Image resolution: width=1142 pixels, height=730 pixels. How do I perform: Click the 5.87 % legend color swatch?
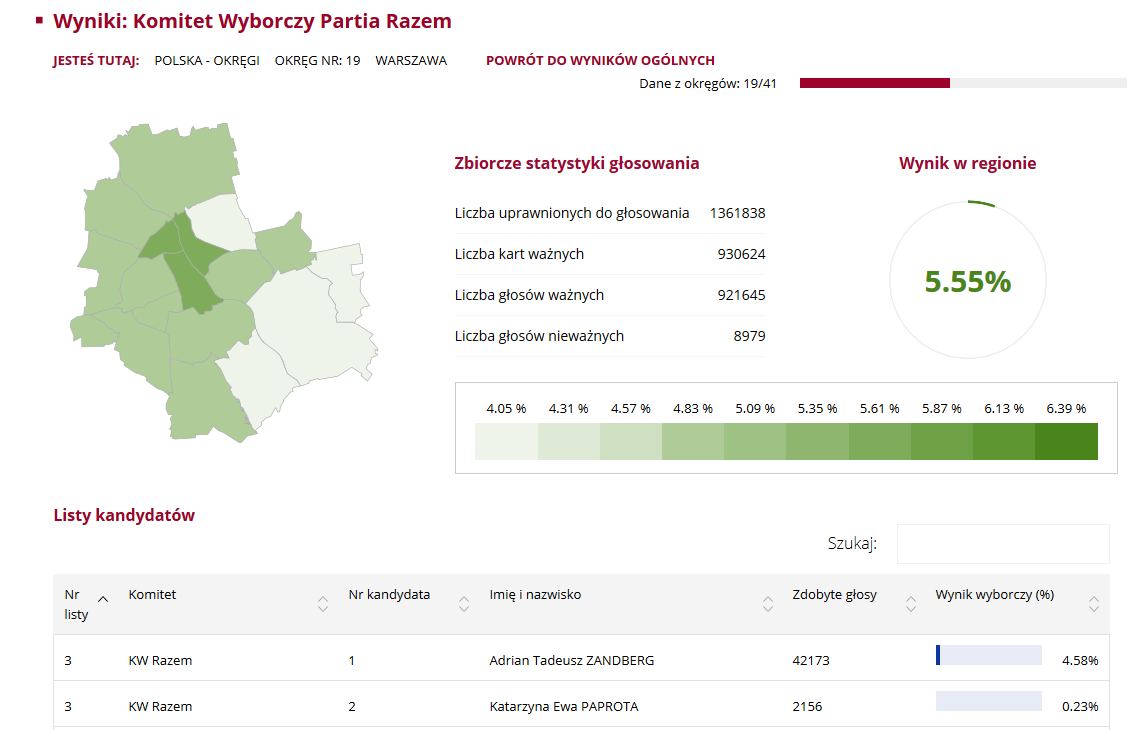point(942,441)
